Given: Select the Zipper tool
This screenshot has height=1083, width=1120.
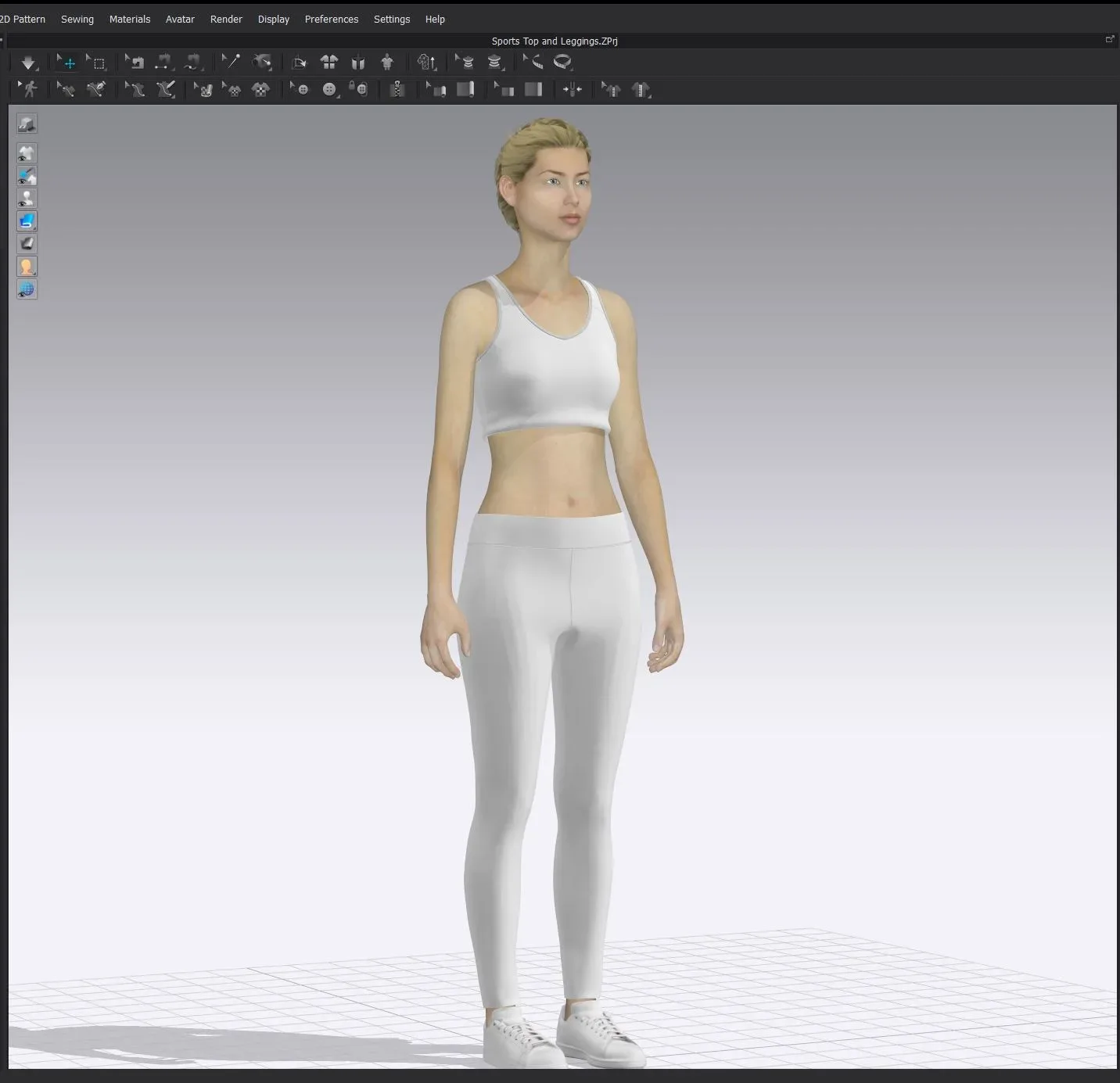Looking at the screenshot, I should 397,89.
